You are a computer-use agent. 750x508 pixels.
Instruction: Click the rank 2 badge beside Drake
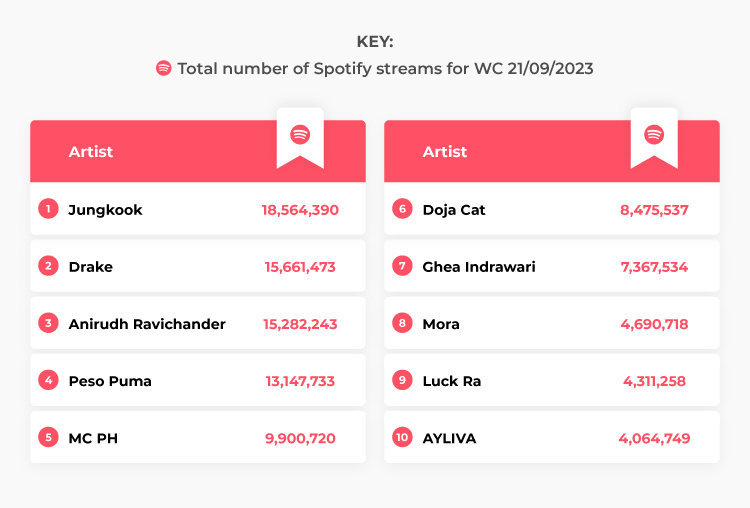tap(48, 265)
